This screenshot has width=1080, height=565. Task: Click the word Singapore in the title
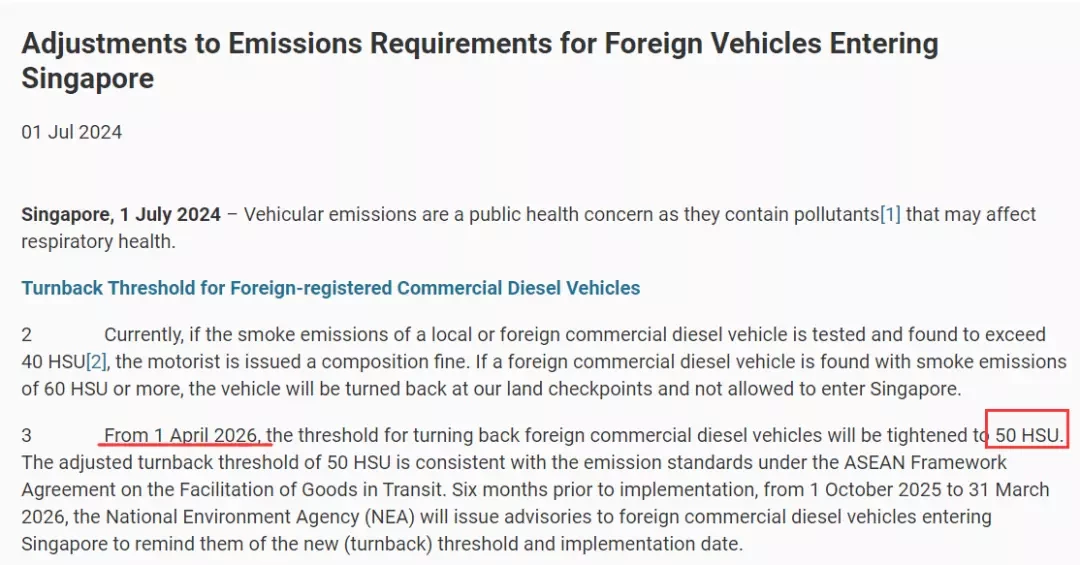click(87, 78)
